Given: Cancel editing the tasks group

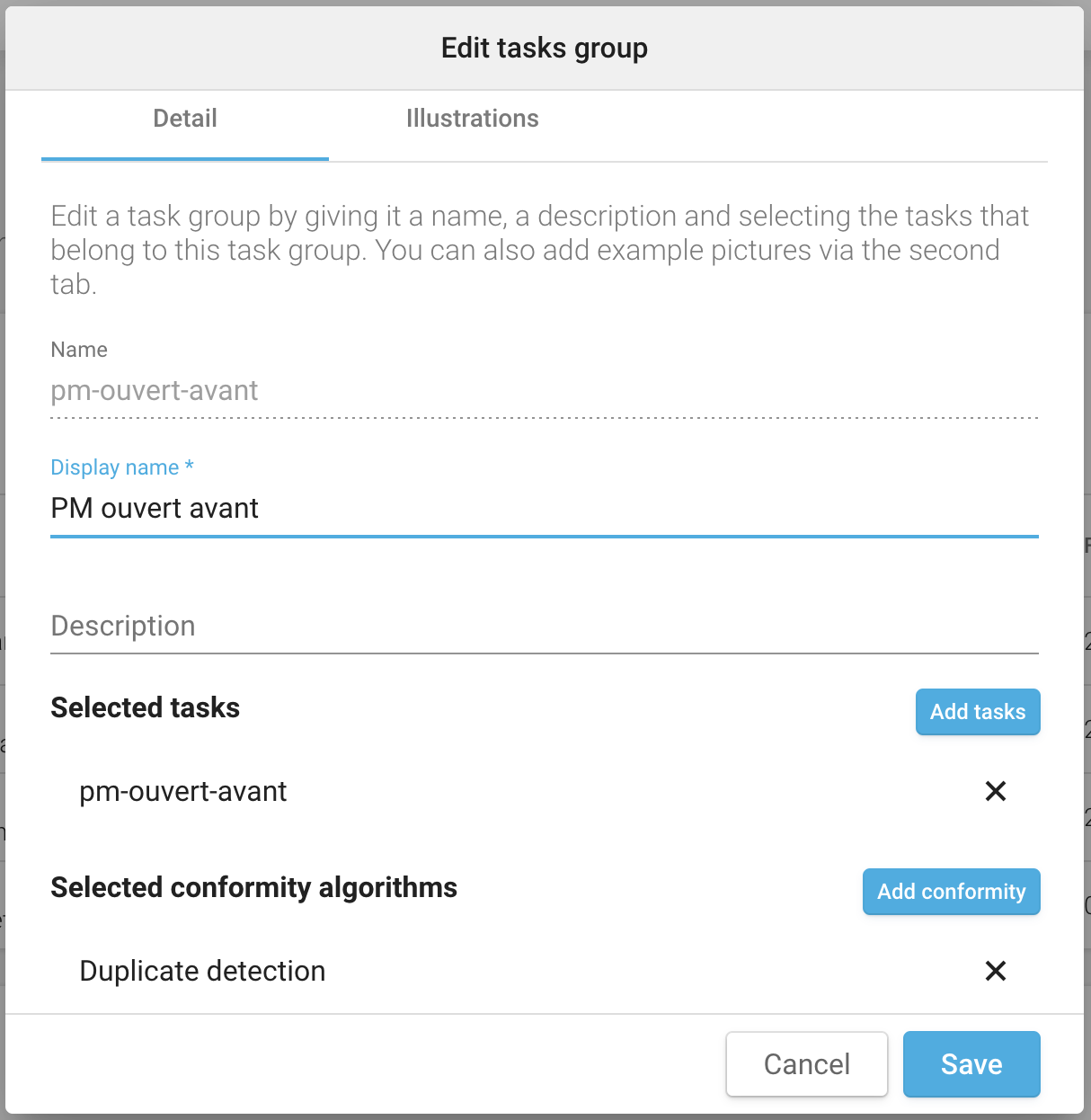Looking at the screenshot, I should tap(806, 1064).
